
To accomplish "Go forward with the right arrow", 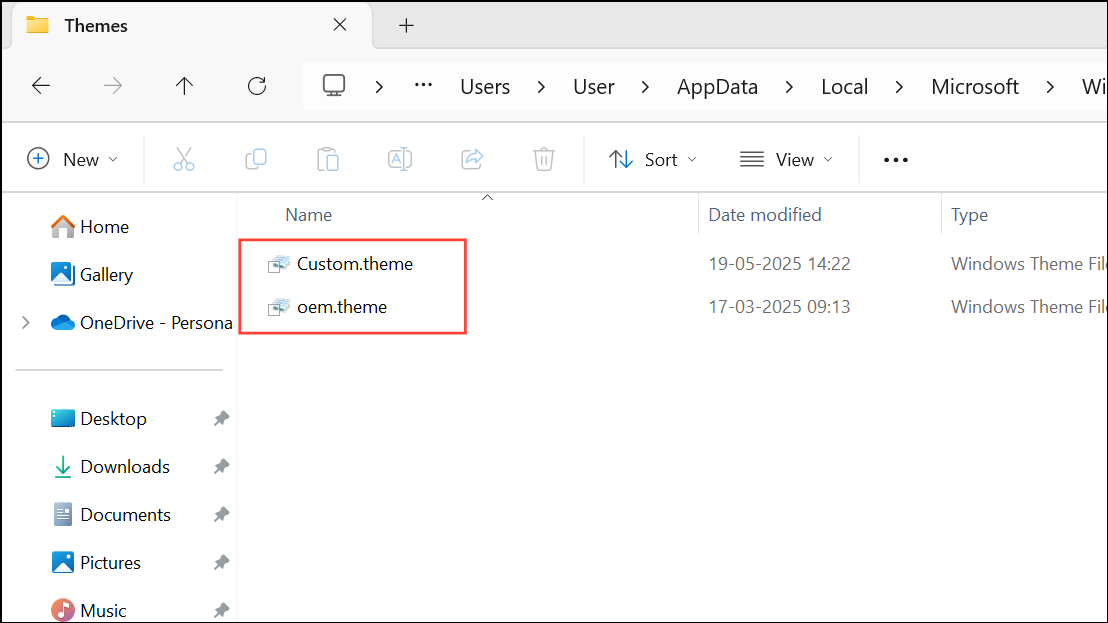I will point(113,86).
